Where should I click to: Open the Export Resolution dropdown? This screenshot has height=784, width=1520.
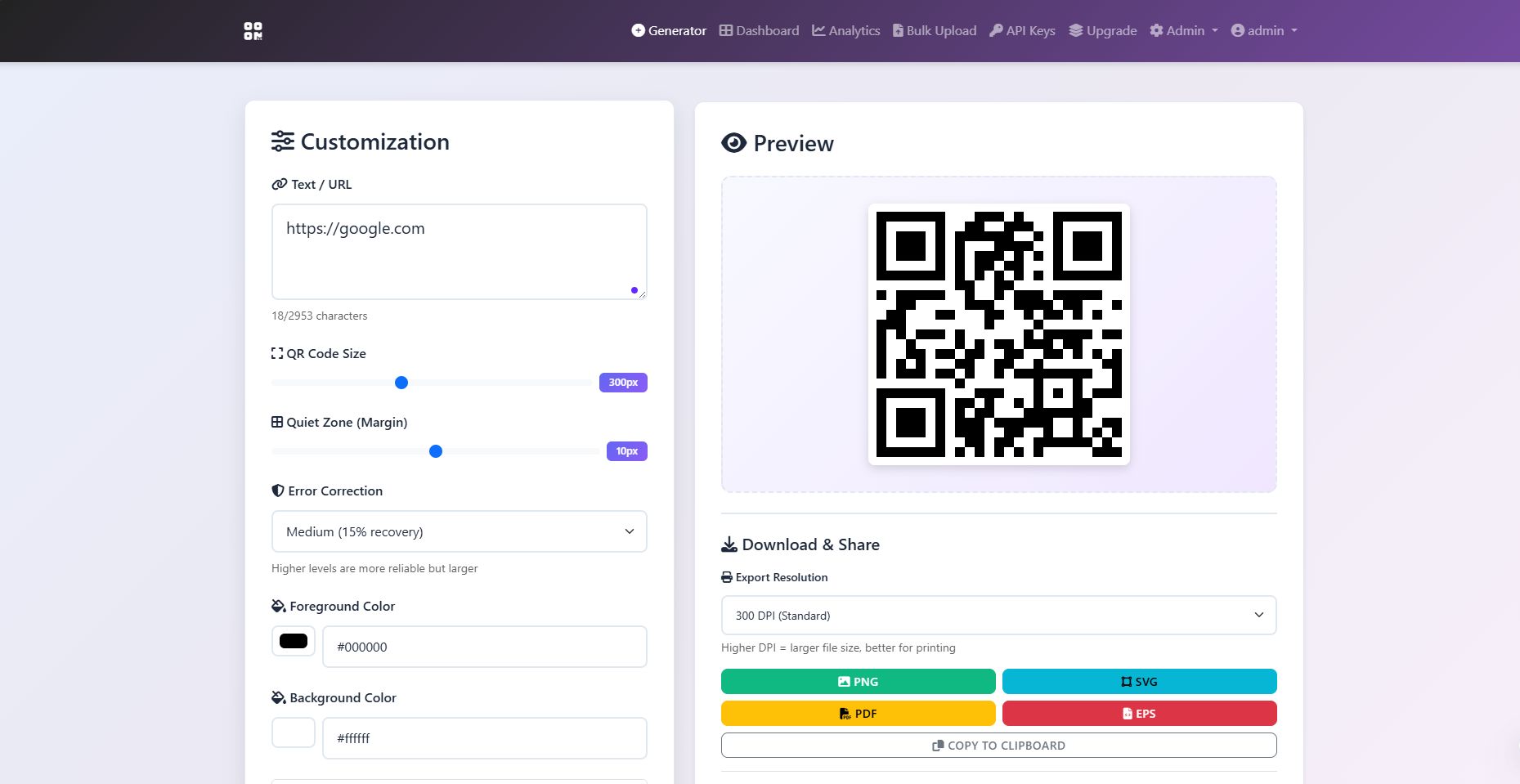coord(999,616)
